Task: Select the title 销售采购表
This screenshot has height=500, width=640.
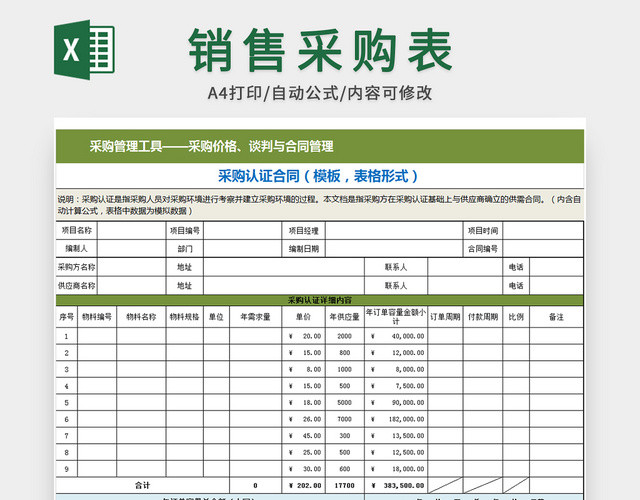Action: [x=320, y=50]
